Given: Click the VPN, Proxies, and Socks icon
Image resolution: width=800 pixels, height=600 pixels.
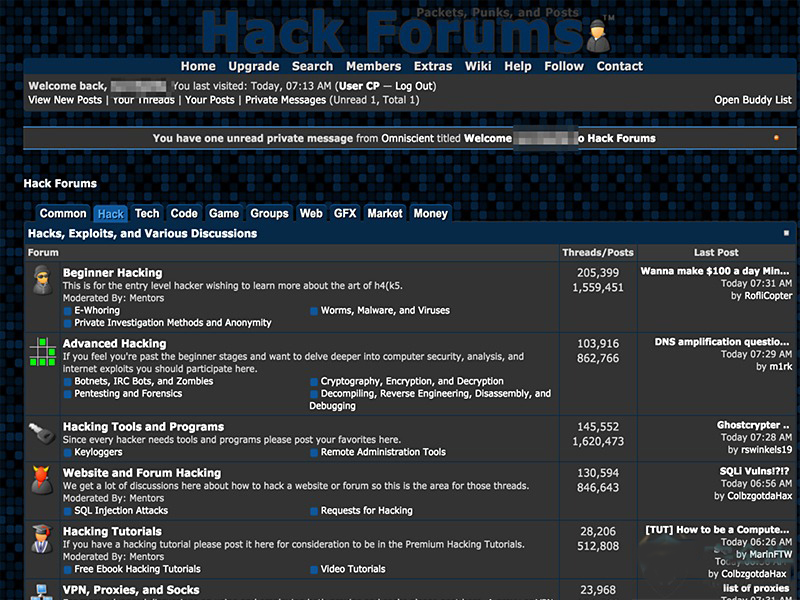Looking at the screenshot, I should pos(42,592).
